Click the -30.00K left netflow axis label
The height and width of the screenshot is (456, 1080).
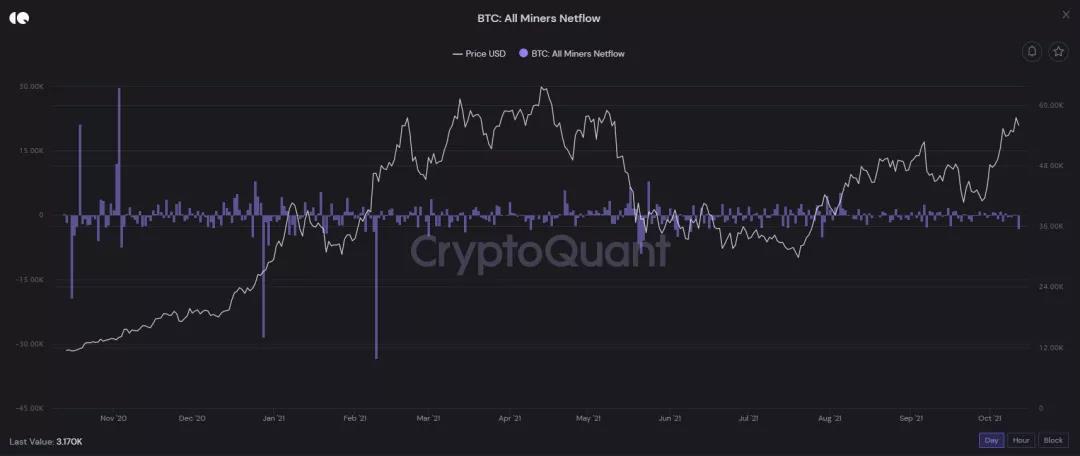[x=32, y=344]
